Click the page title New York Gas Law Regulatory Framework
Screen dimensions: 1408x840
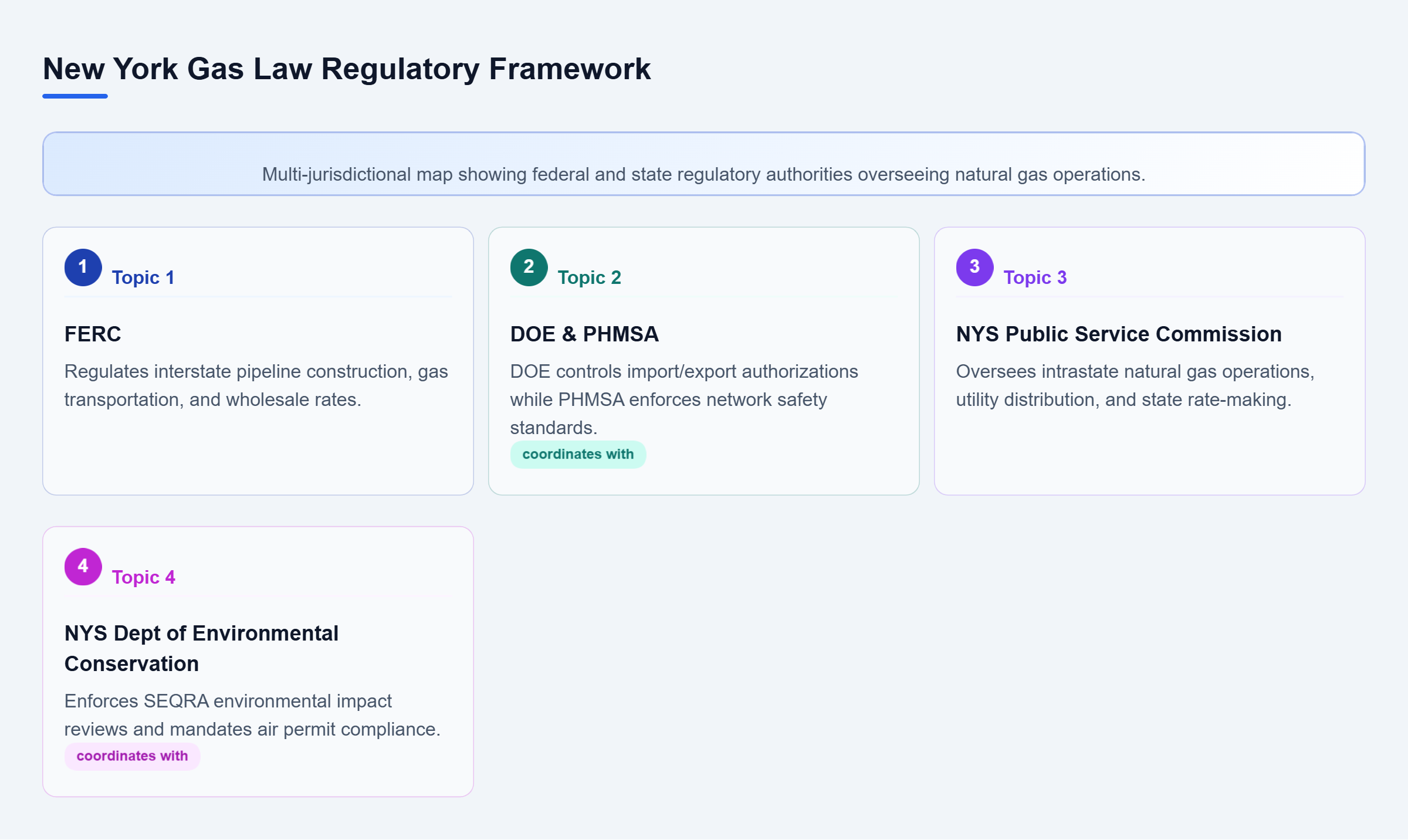[347, 69]
